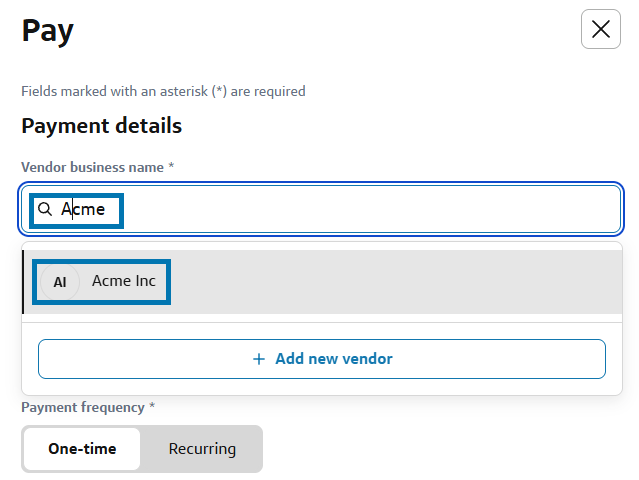
Task: Close the Pay dialog with the X button
Action: (601, 29)
